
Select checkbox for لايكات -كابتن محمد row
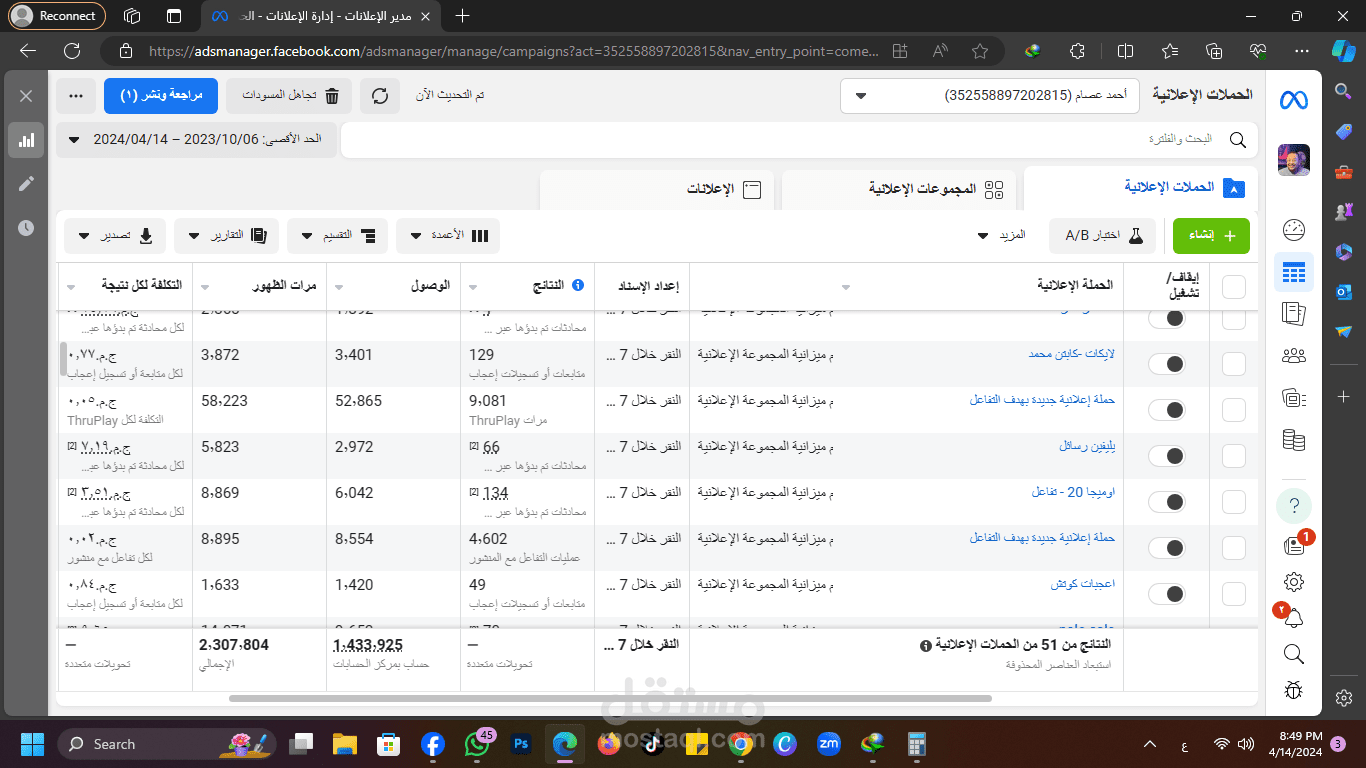(x=1234, y=363)
